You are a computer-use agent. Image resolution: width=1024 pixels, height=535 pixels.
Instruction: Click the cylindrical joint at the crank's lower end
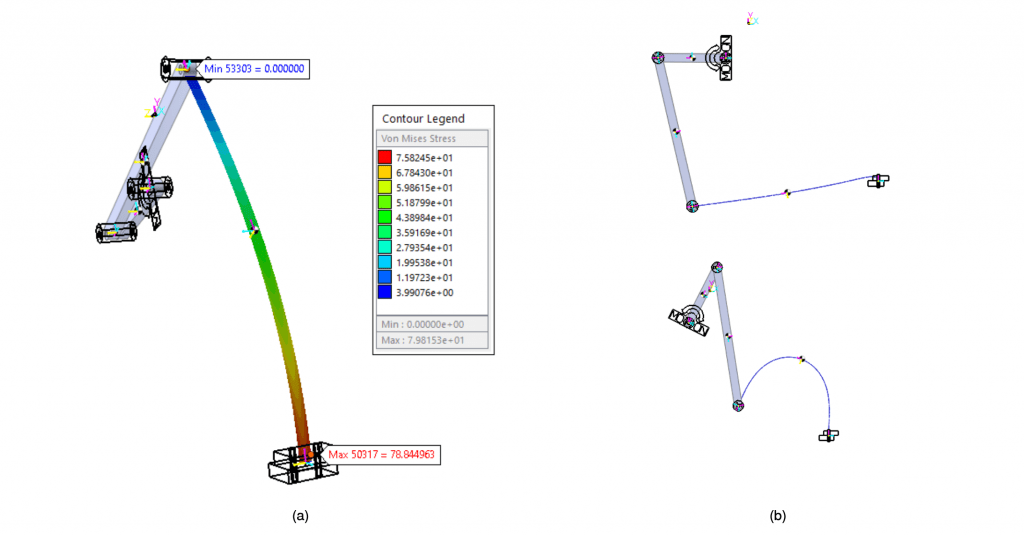pyautogui.click(x=116, y=232)
